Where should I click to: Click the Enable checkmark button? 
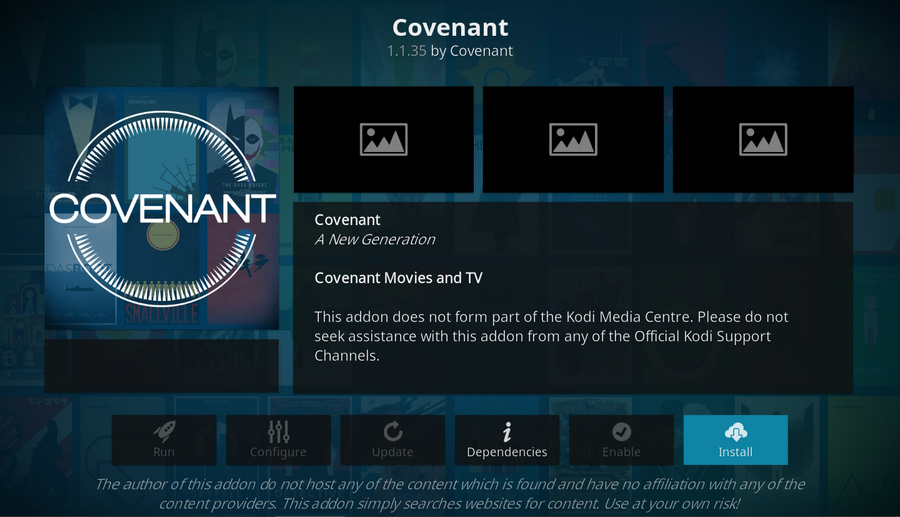621,440
